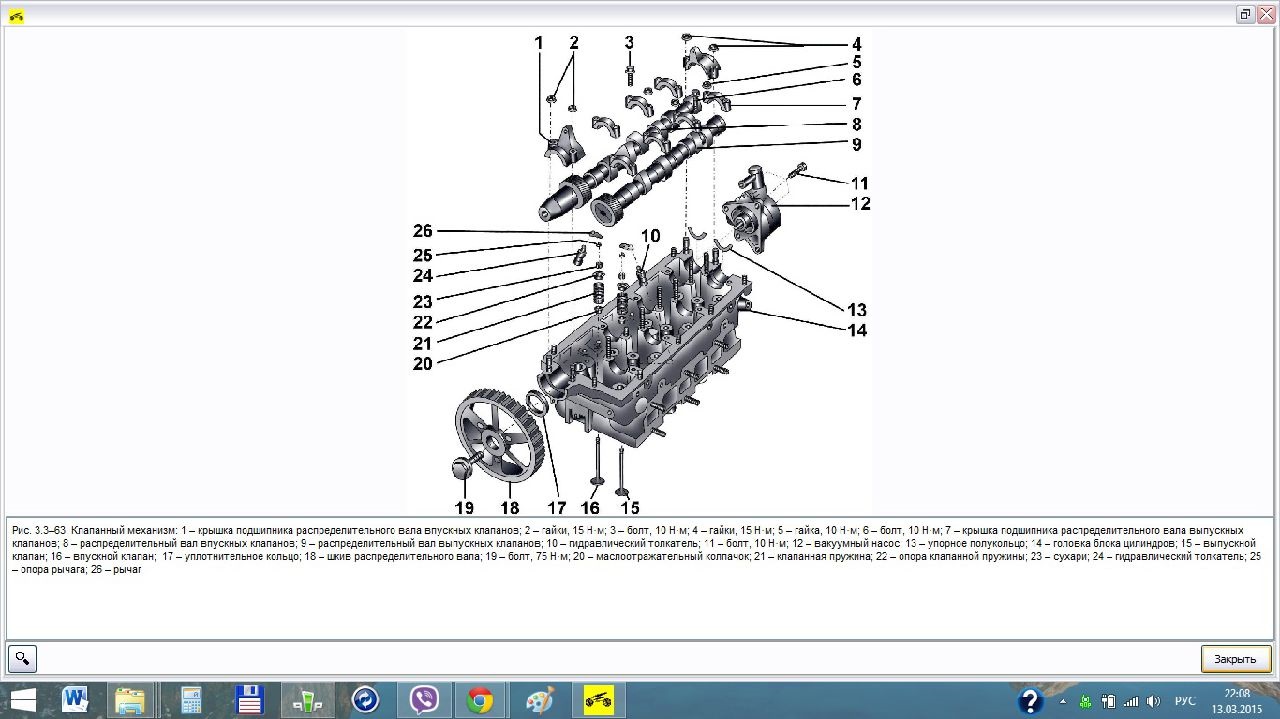This screenshot has height=719, width=1280.
Task: Open the blue circular arrow taskbar app
Action: (x=365, y=700)
